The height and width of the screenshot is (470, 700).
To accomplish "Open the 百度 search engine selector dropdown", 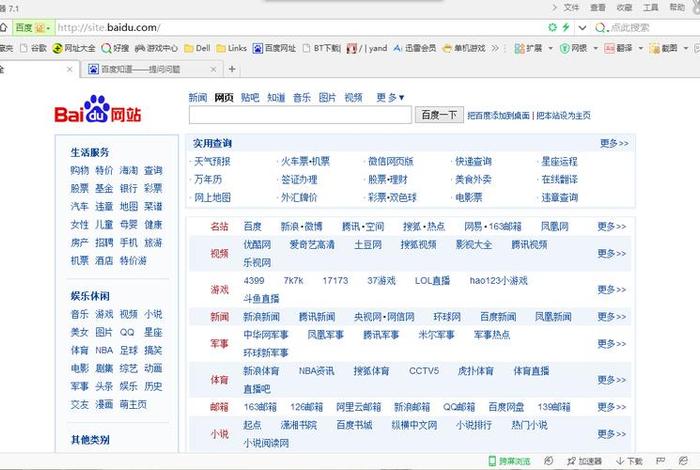I will pyautogui.click(x=49, y=28).
